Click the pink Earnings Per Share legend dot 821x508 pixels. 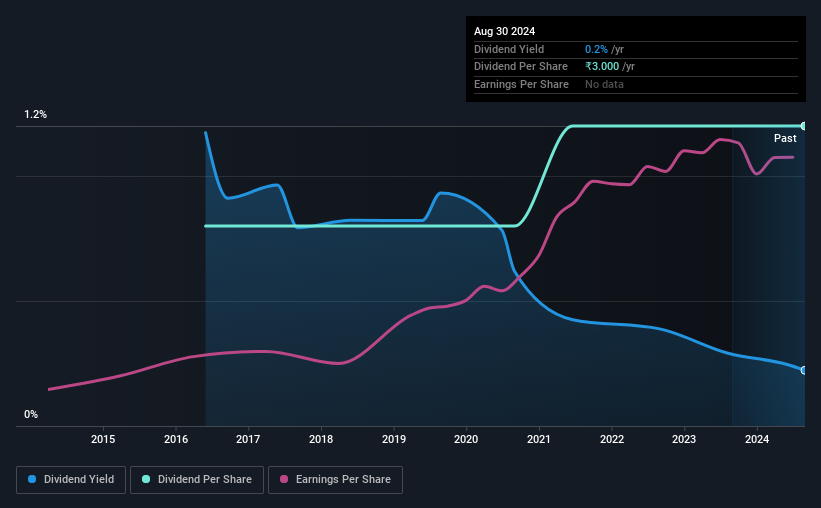(284, 479)
